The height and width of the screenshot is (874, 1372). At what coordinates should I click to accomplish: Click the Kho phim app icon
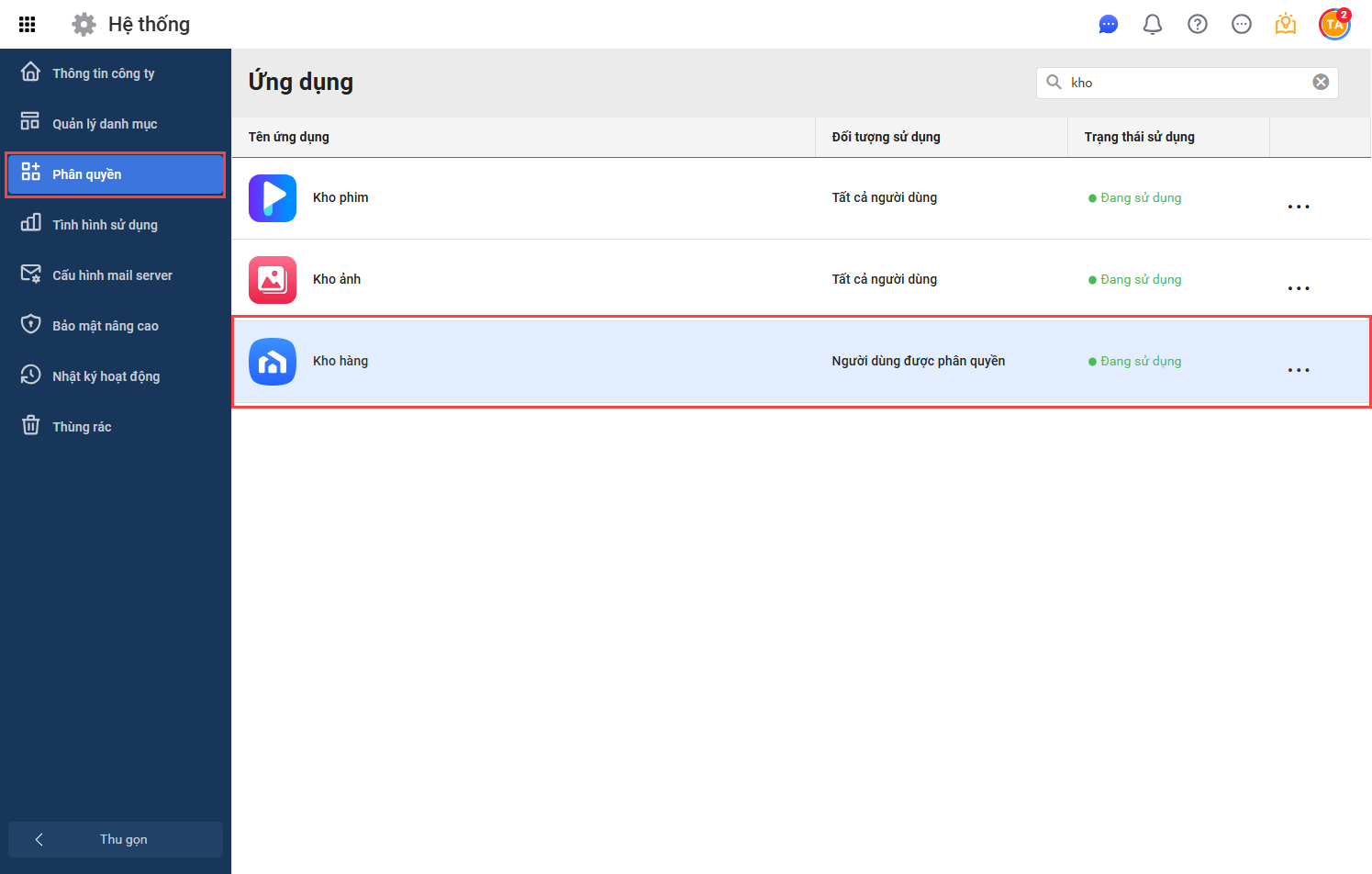click(273, 198)
